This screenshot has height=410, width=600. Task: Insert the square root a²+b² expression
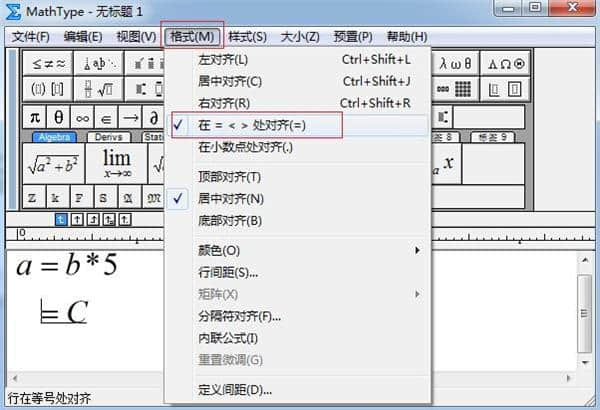click(x=54, y=164)
